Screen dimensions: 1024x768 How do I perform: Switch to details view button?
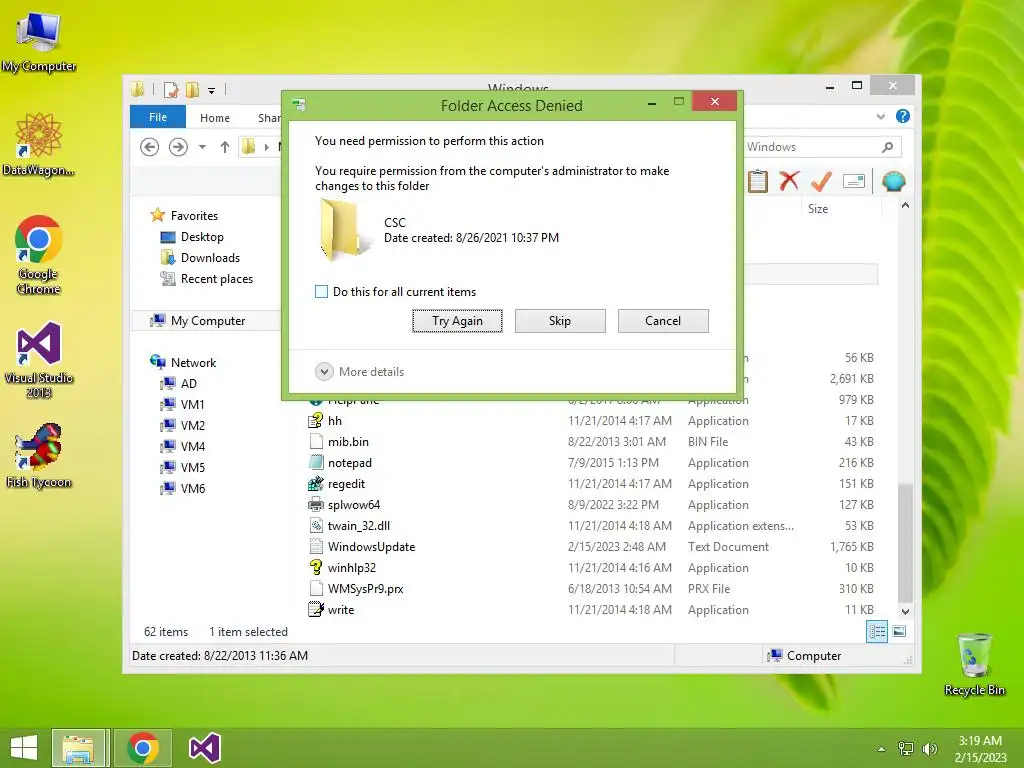click(x=876, y=632)
